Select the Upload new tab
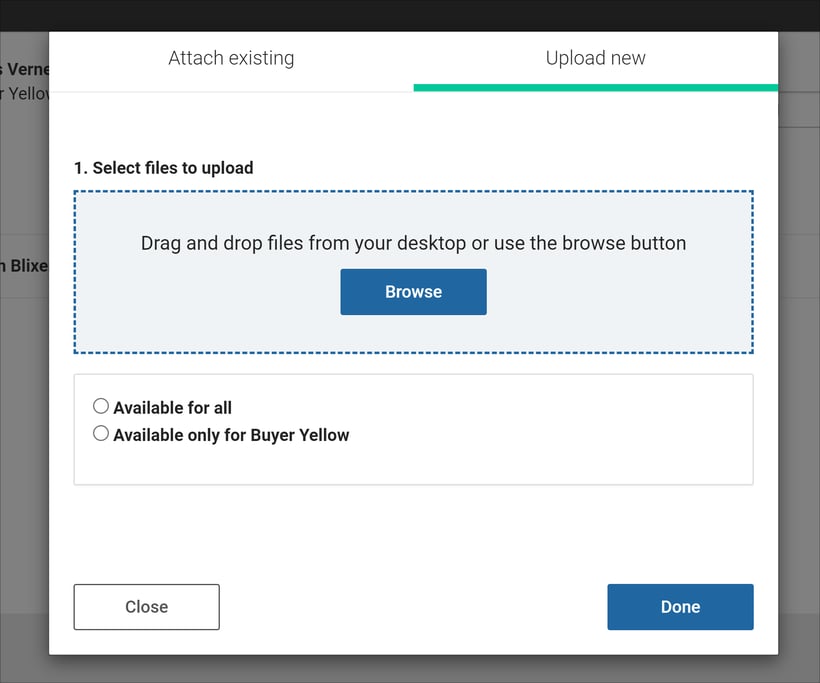 [x=595, y=58]
